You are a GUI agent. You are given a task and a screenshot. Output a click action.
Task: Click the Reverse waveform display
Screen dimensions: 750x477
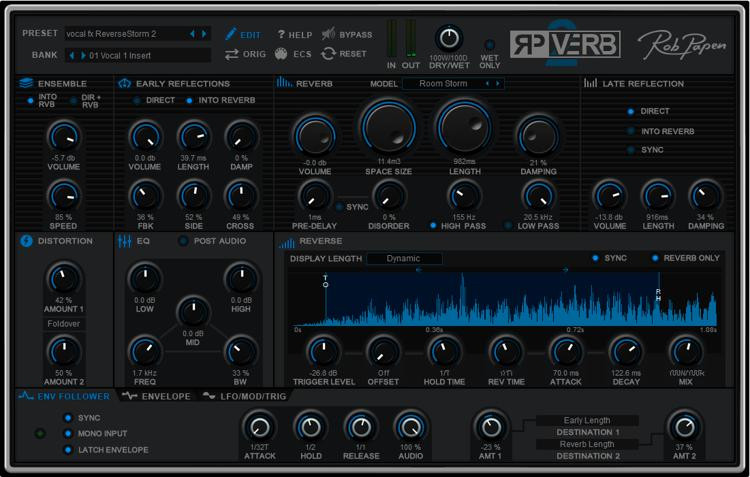point(505,299)
